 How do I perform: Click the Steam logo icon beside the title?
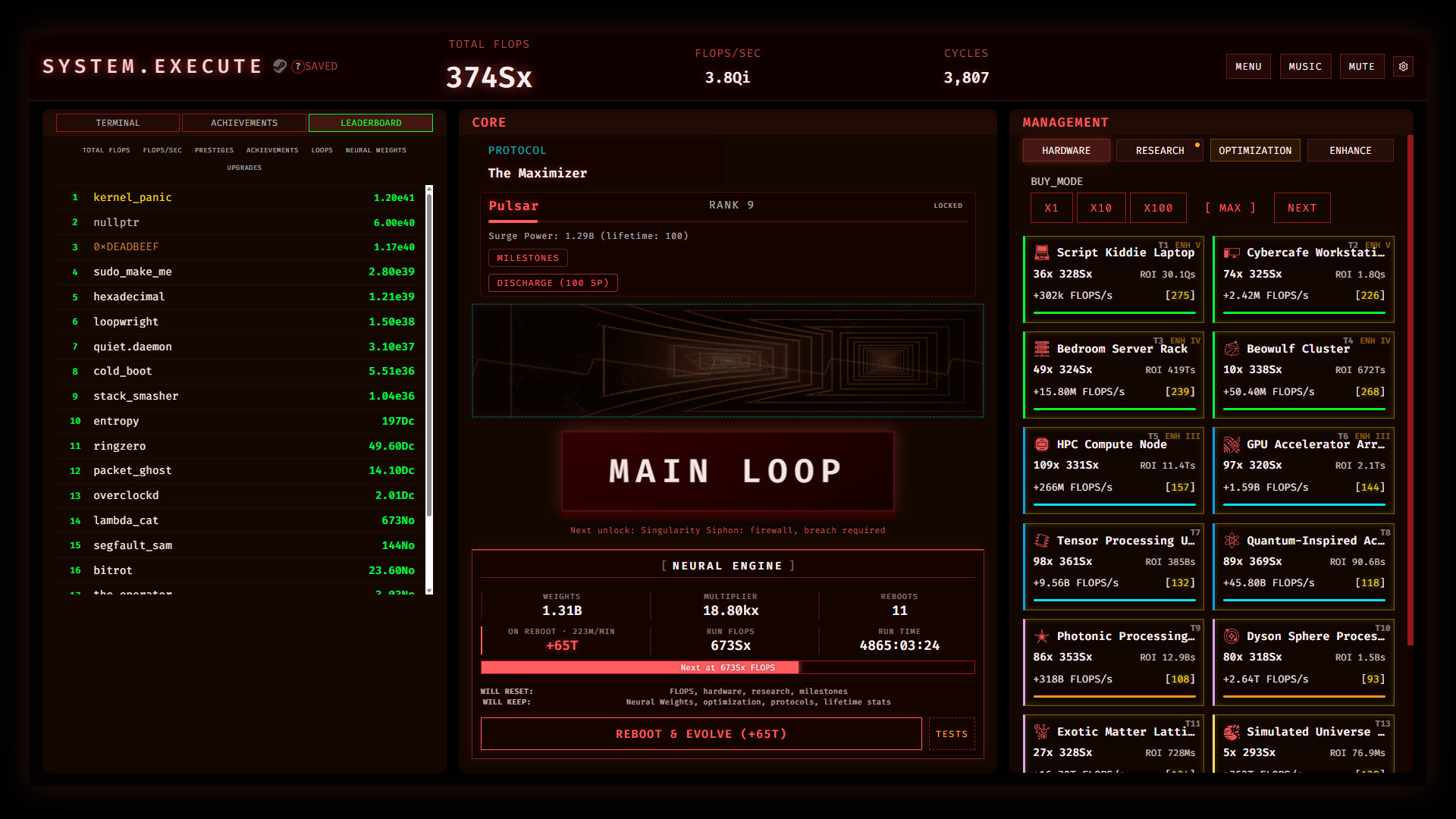(280, 66)
